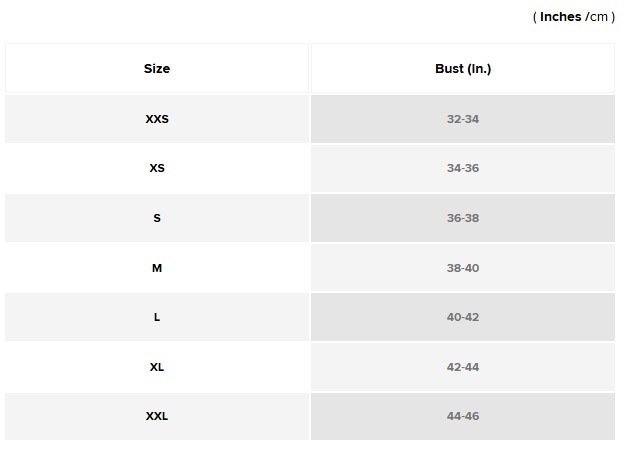Screen dimensions: 641x451
Task: Click the 40-42 bust measurement
Action: [x=463, y=317]
